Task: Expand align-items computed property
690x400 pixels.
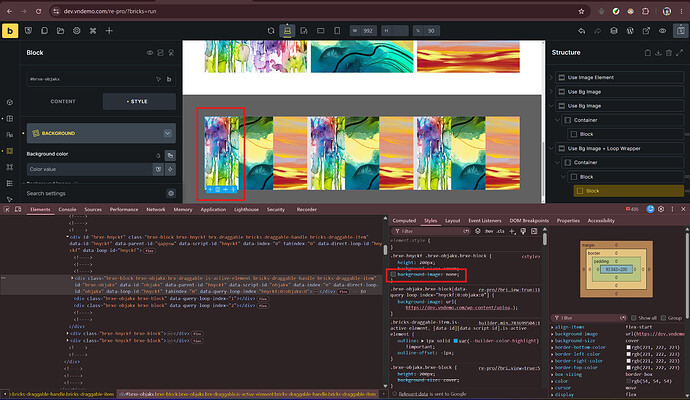Action: pos(553,327)
